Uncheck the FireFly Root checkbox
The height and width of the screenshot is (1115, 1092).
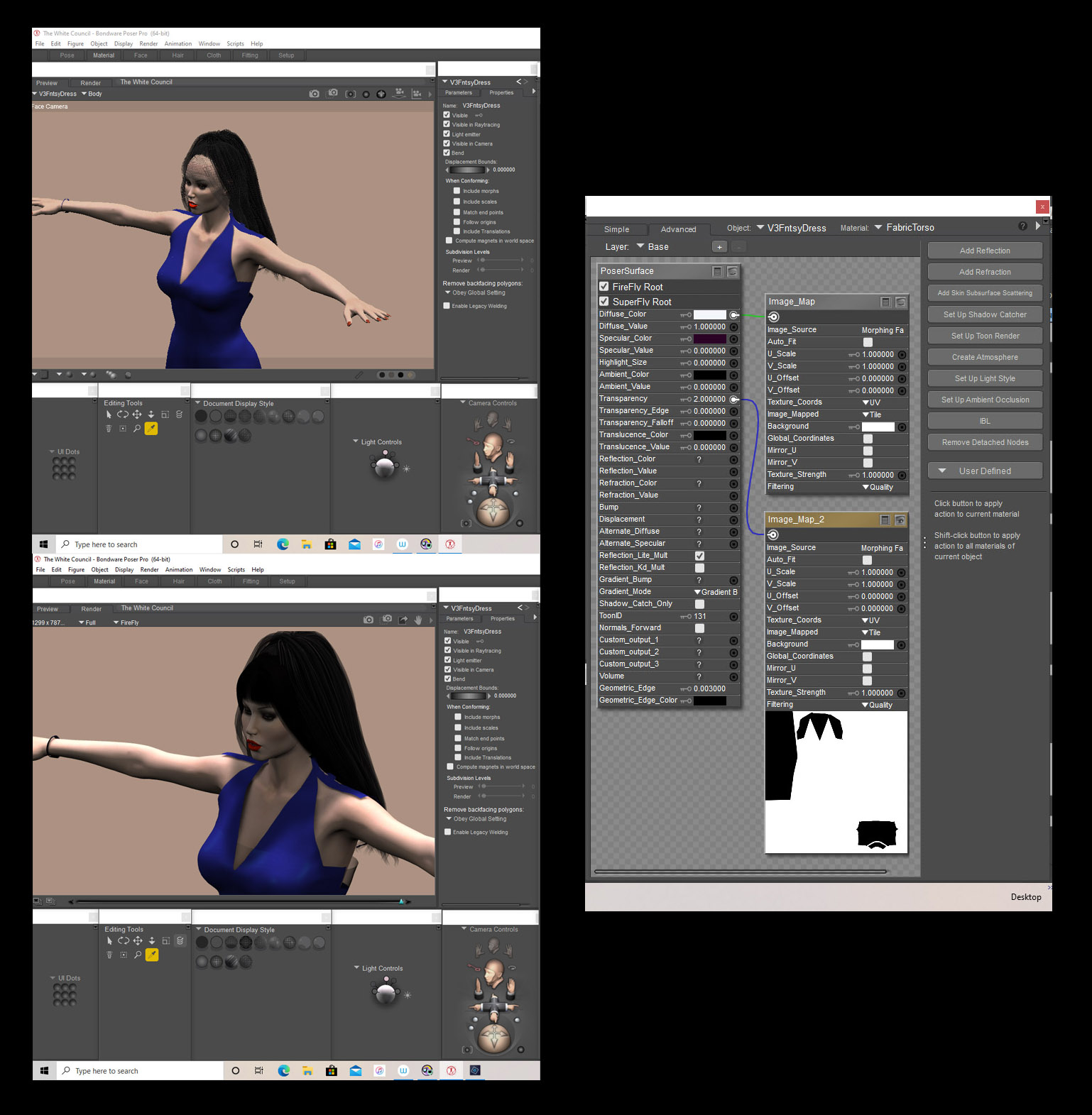[x=604, y=287]
